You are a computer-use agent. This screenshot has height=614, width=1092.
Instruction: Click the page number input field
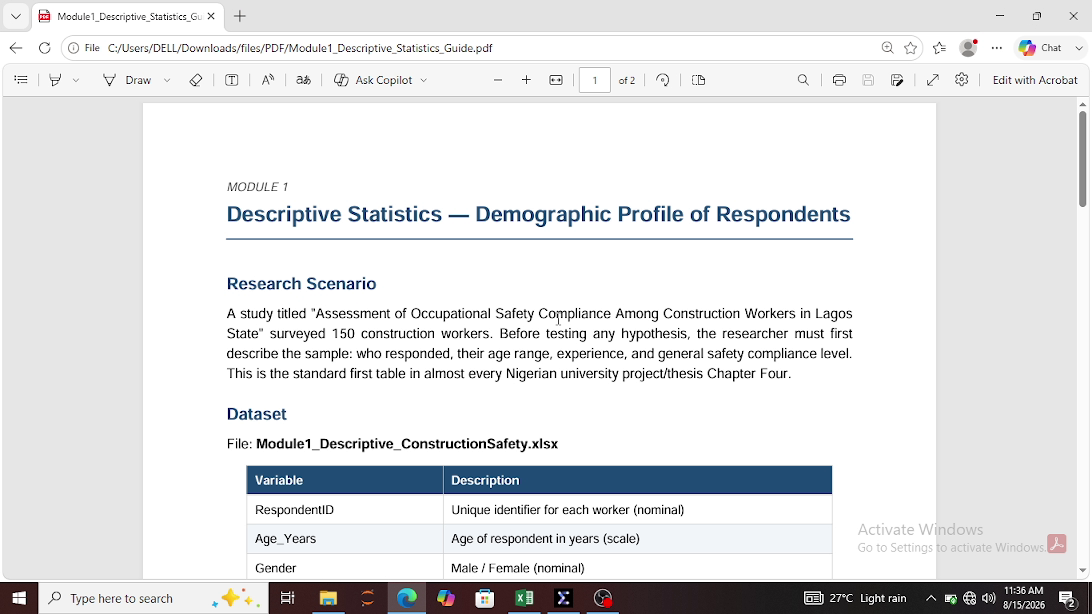pos(595,80)
